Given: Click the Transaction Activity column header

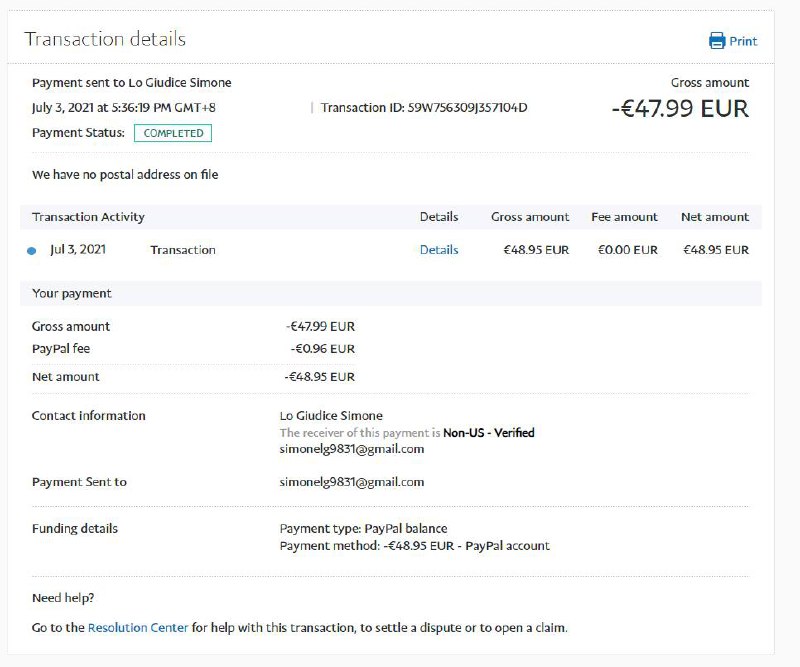Looking at the screenshot, I should click(88, 217).
